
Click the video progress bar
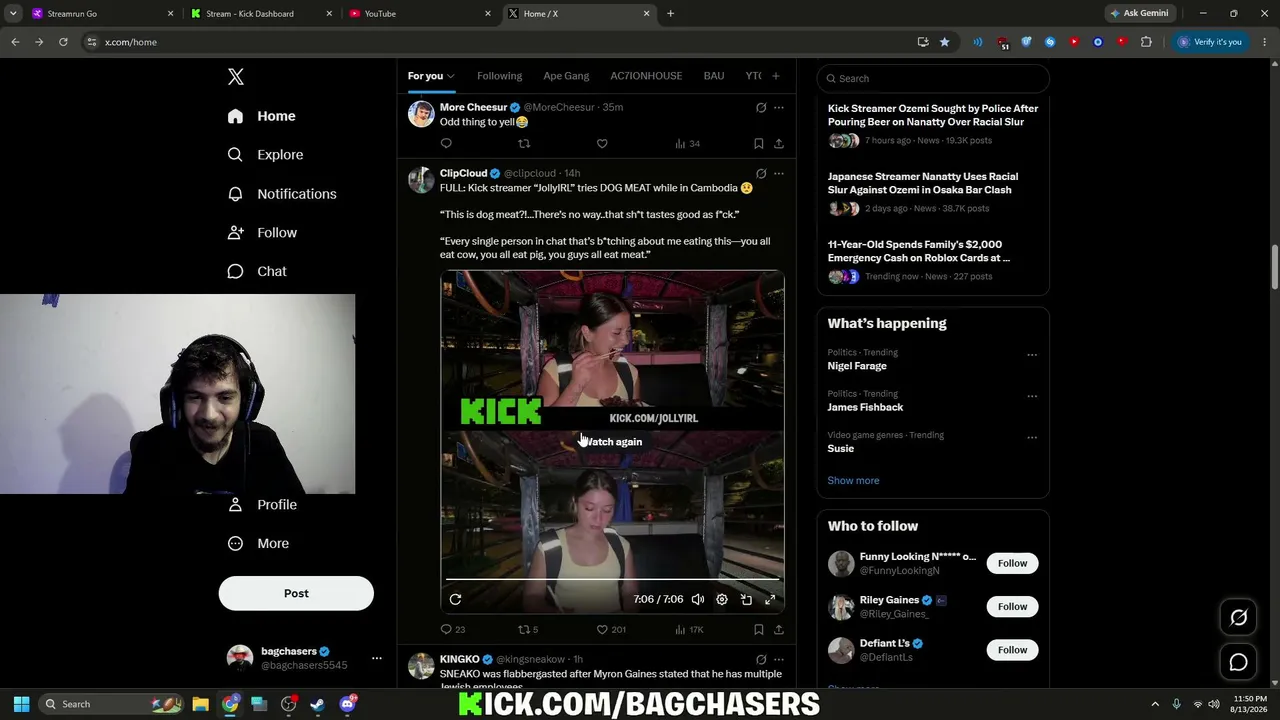click(x=612, y=579)
